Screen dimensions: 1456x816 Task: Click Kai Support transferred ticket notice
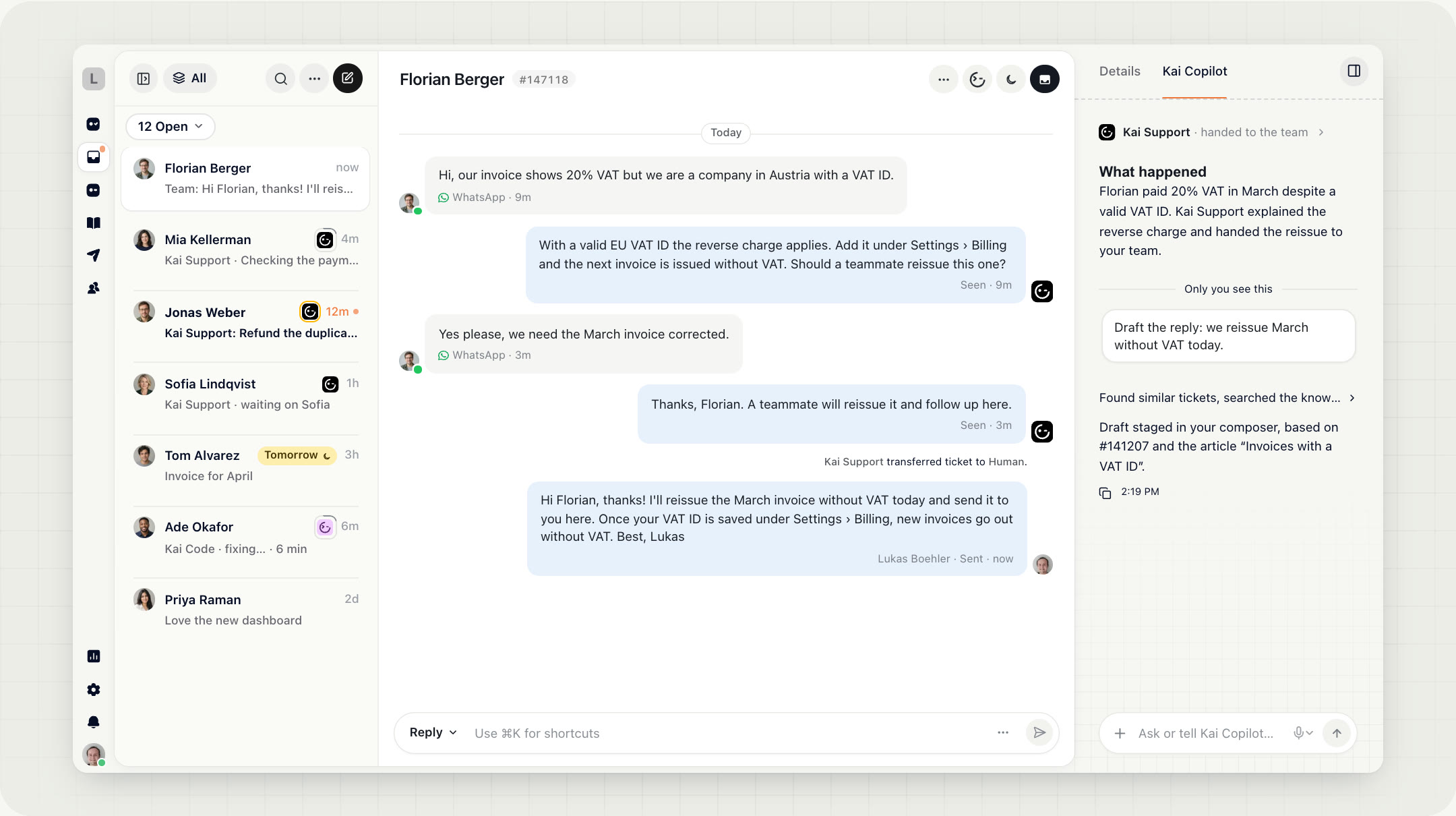[926, 462]
